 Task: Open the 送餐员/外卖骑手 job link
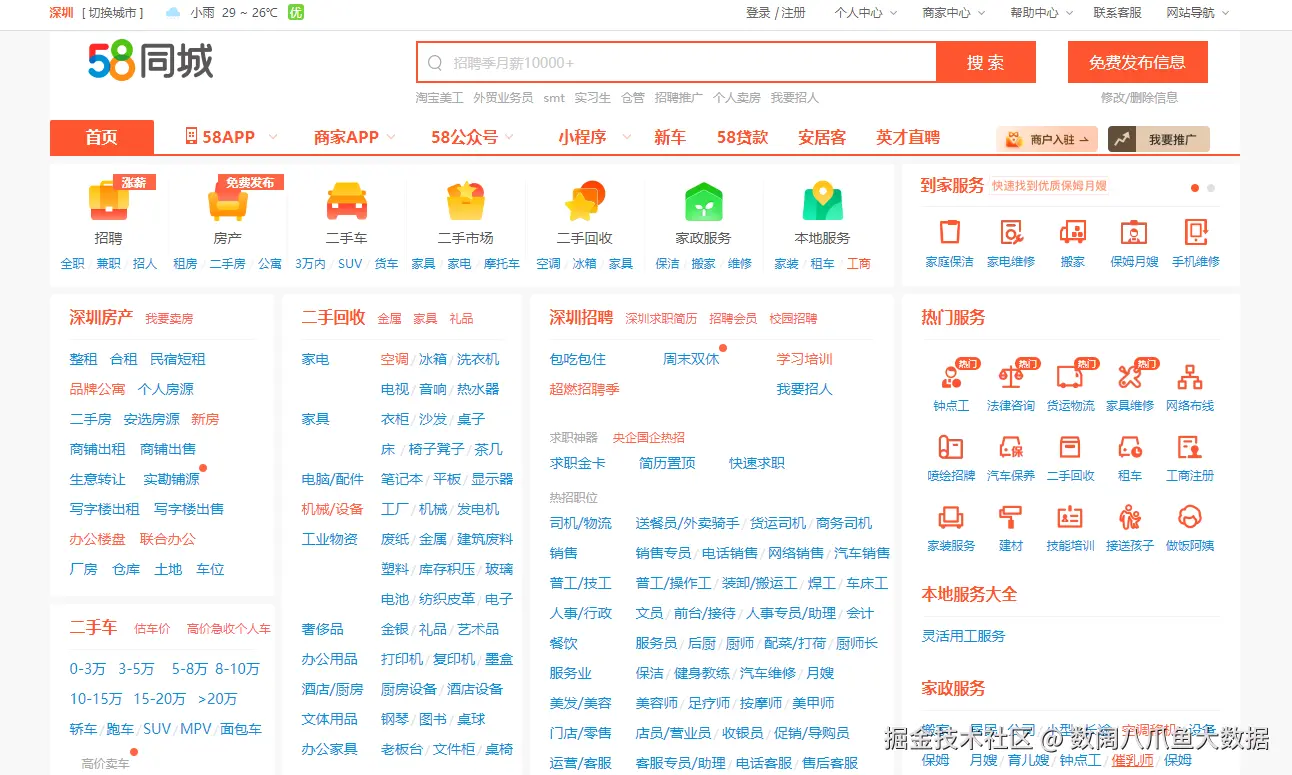(687, 523)
